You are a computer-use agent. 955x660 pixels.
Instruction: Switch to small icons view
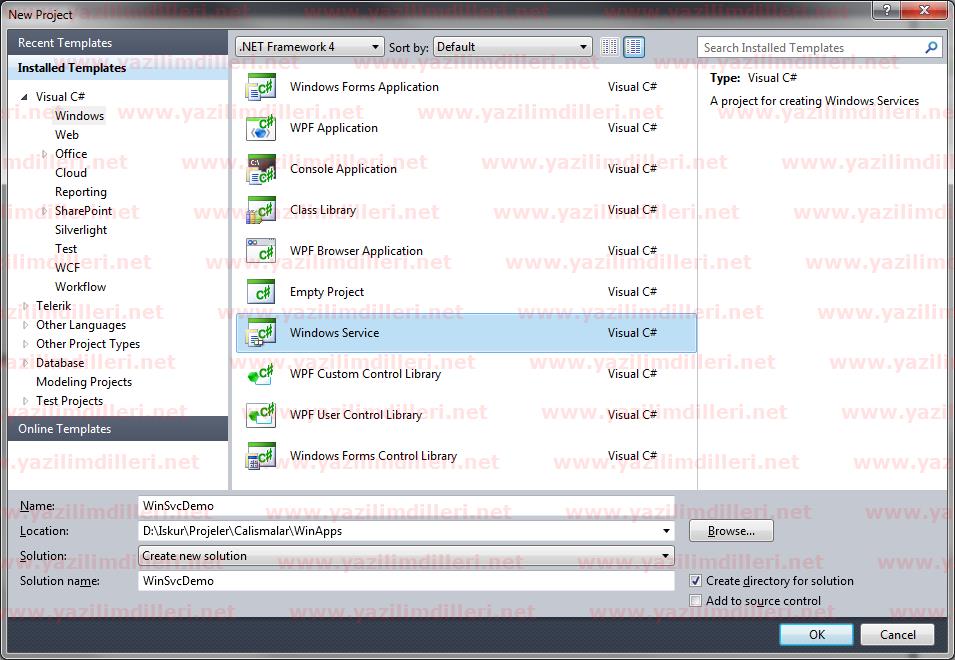point(609,47)
